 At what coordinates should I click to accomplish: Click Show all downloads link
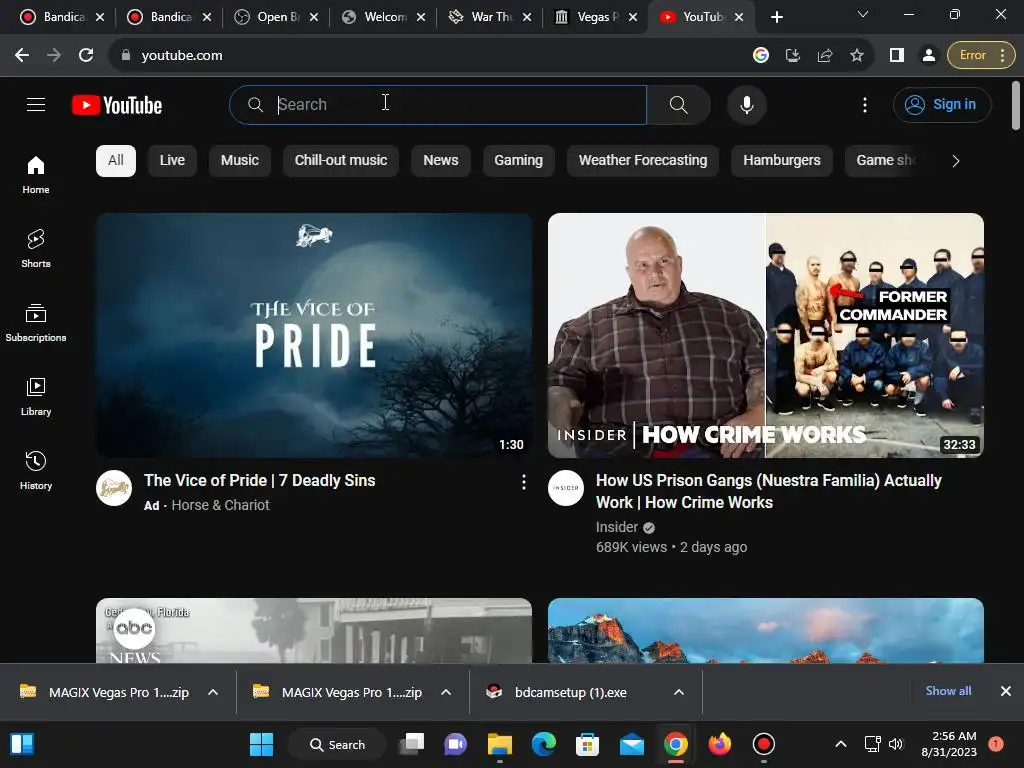[948, 691]
